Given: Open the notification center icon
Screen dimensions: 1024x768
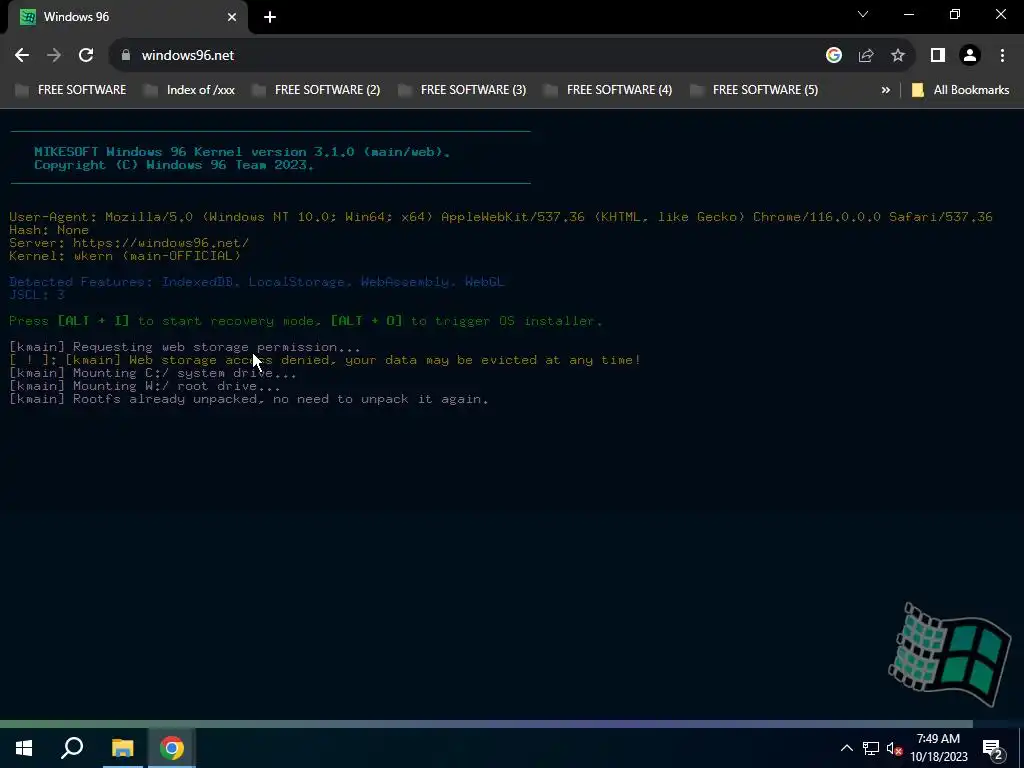Looking at the screenshot, I should pyautogui.click(x=993, y=748).
